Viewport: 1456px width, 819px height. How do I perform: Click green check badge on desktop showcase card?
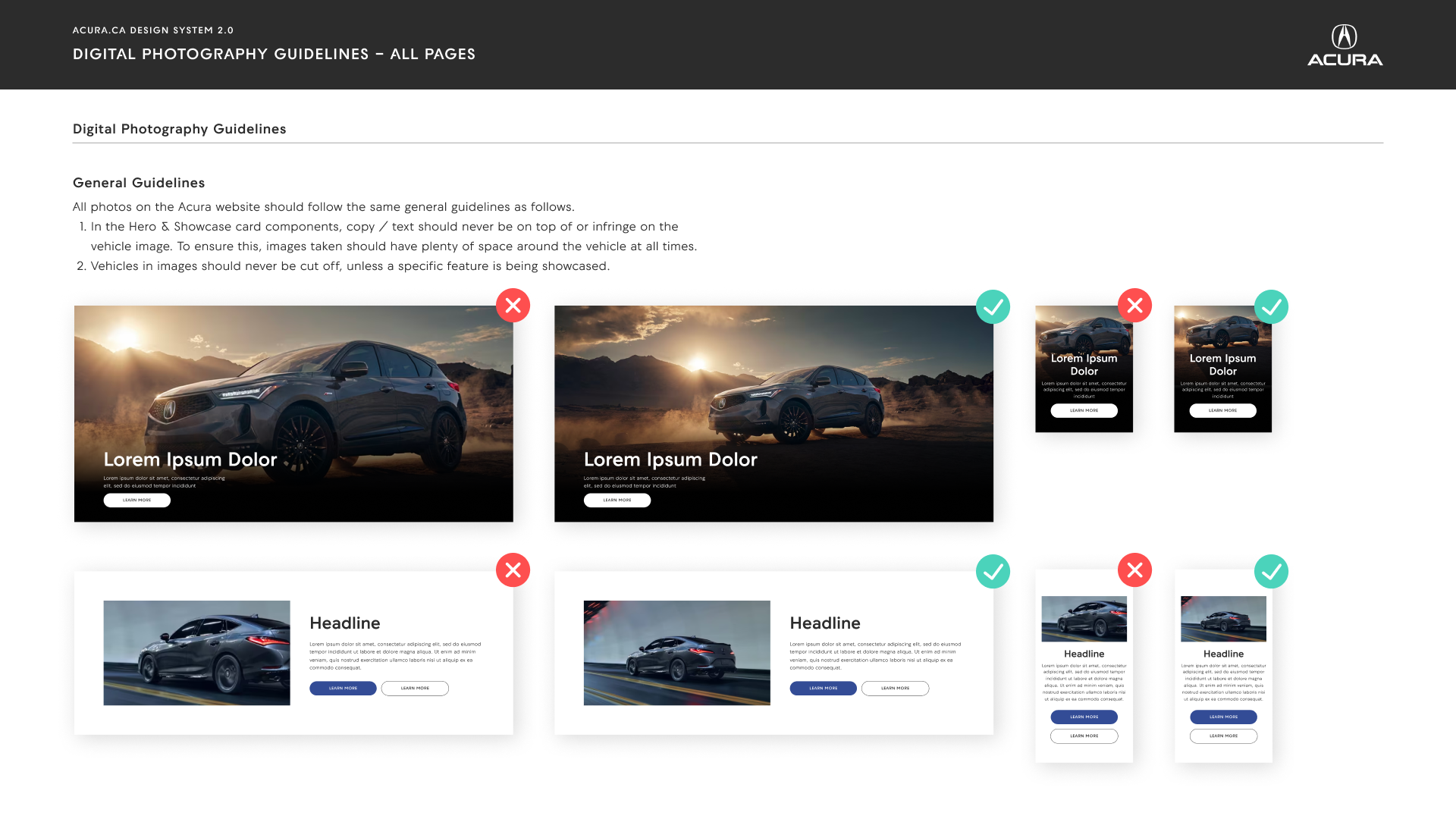[x=993, y=572]
